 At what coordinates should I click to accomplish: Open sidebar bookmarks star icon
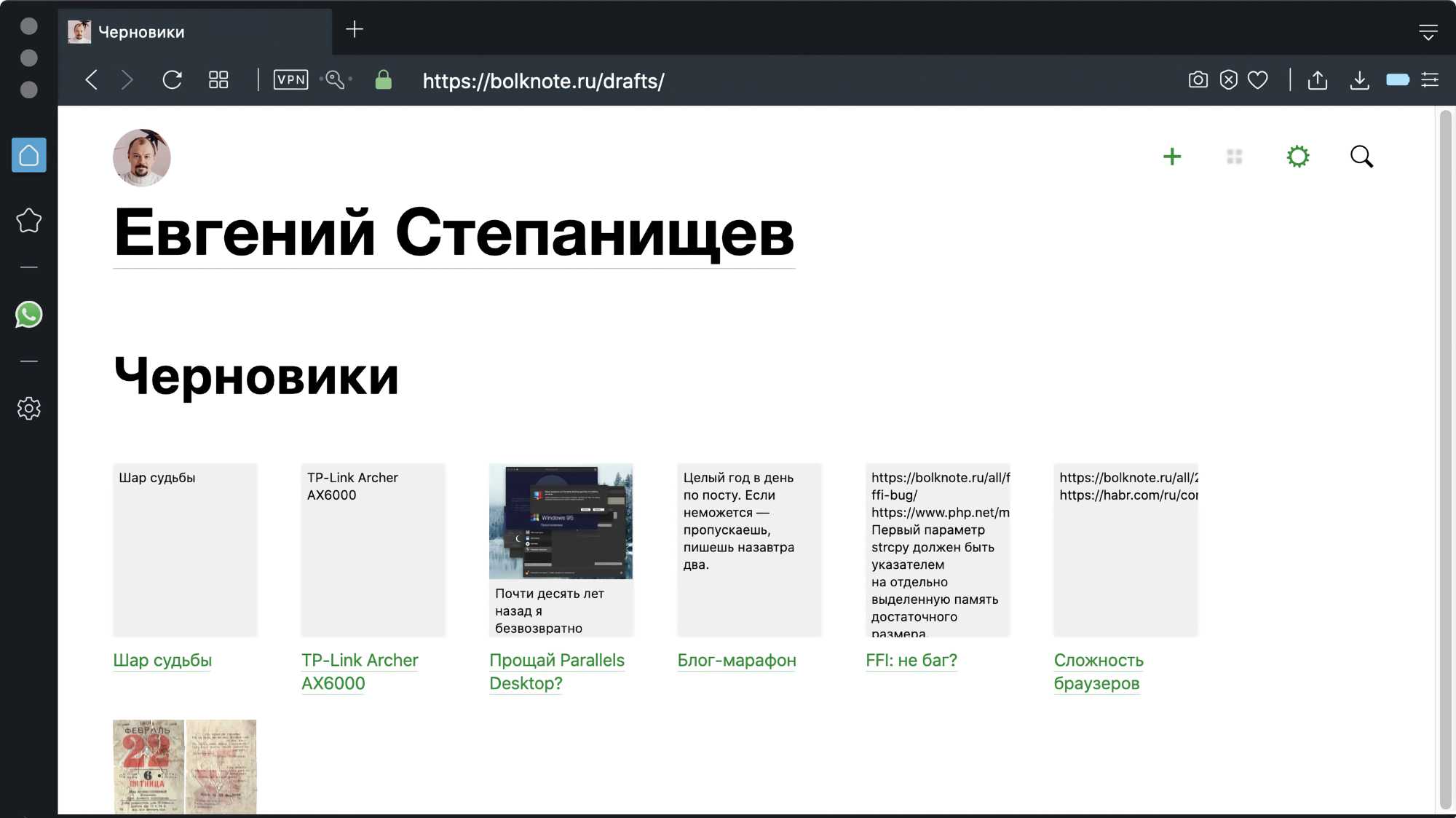coord(29,220)
